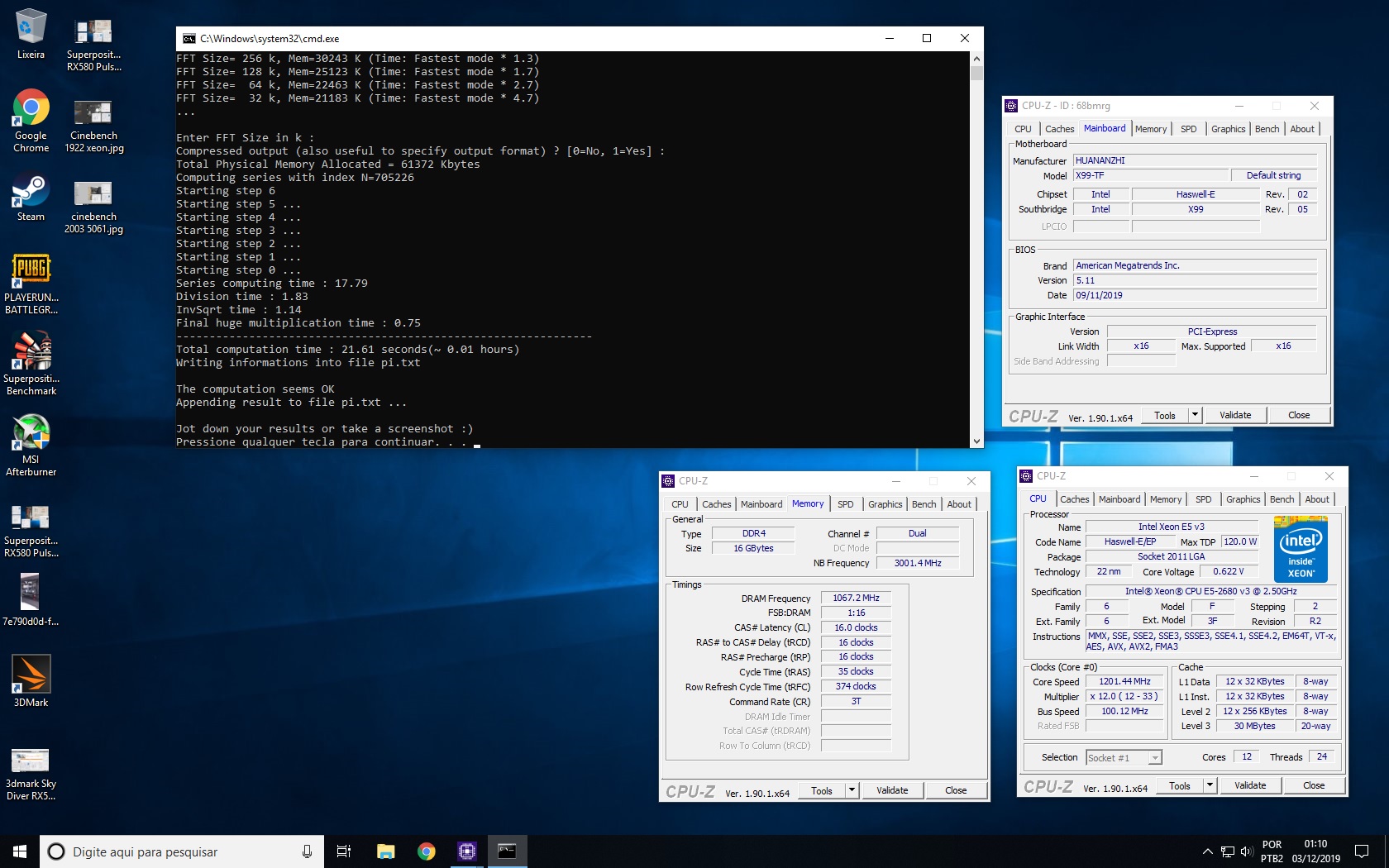Click the HUANANZHI manufacturer field
The image size is (1389, 868).
coord(1195,160)
